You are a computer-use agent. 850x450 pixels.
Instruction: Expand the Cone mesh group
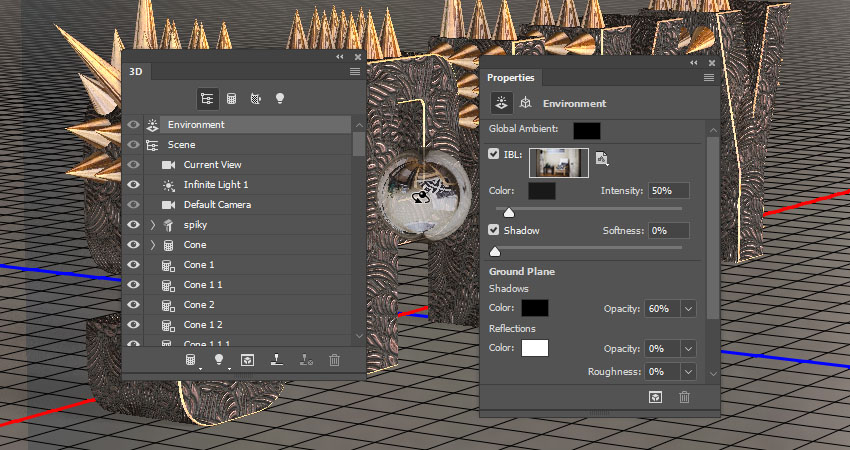click(x=152, y=245)
